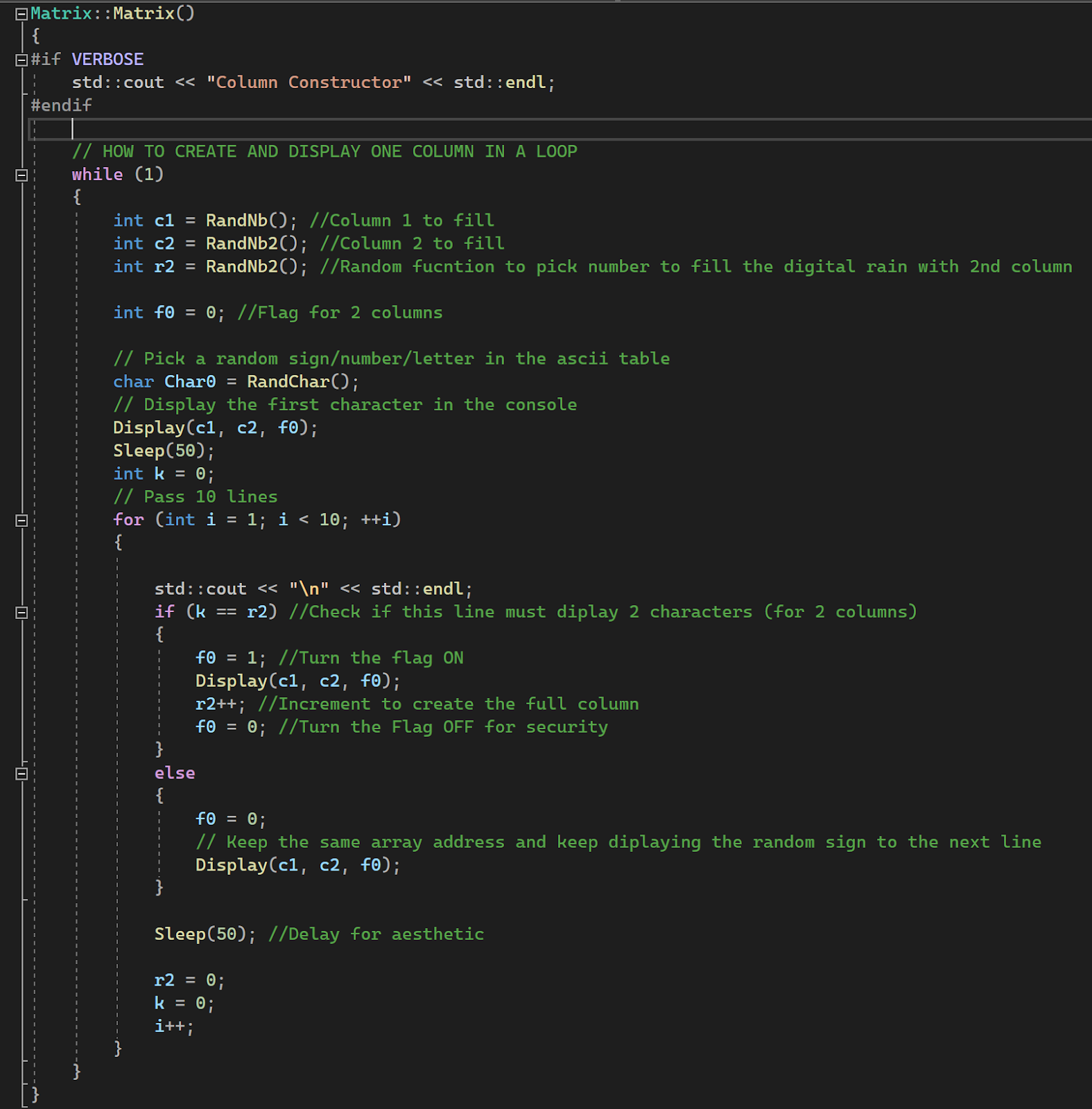Viewport: 1092px width, 1109px height.
Task: Click the "Keep the same array address" comment
Action: point(618,842)
